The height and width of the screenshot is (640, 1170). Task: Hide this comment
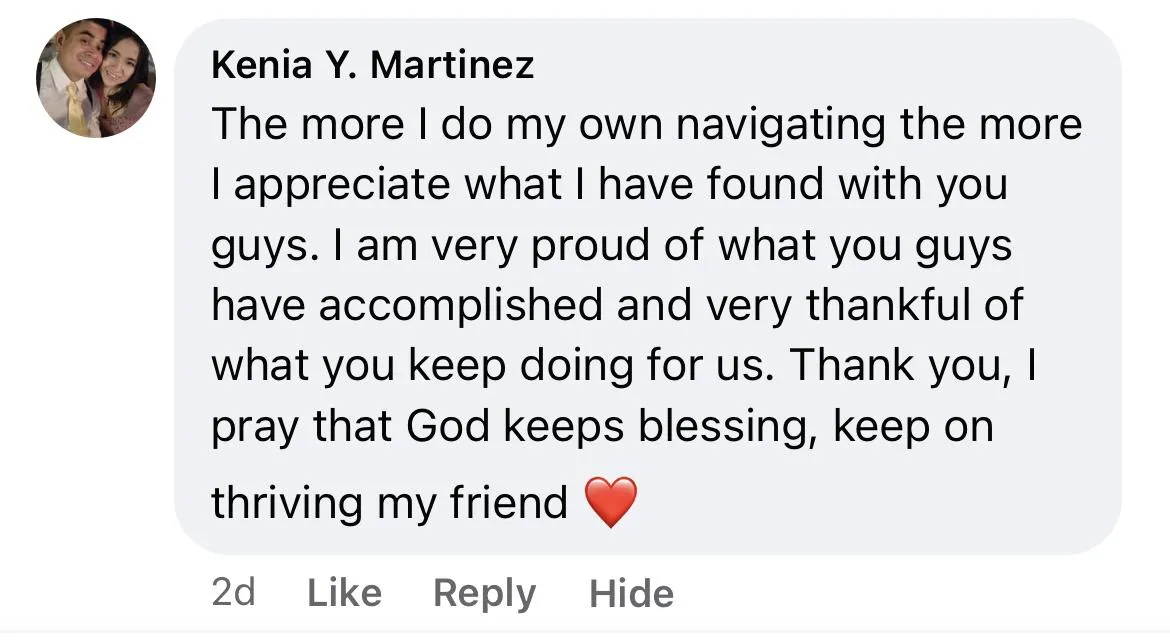click(x=631, y=594)
